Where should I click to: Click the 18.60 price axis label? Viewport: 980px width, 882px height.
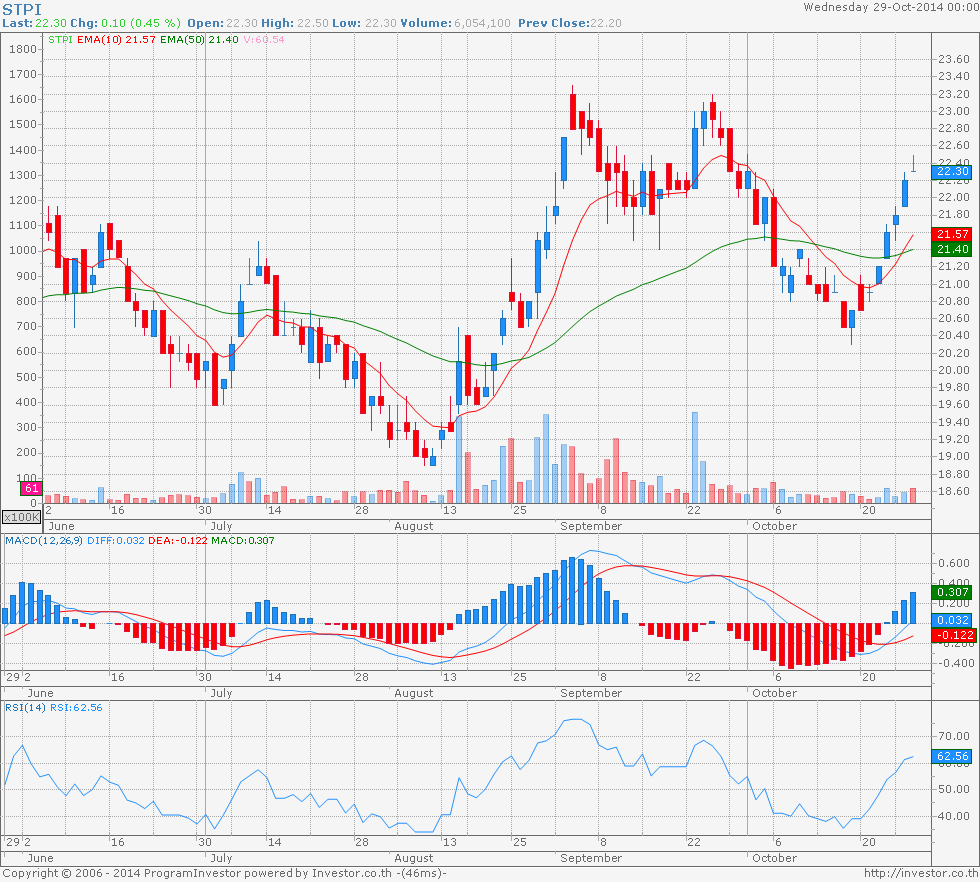pos(954,491)
